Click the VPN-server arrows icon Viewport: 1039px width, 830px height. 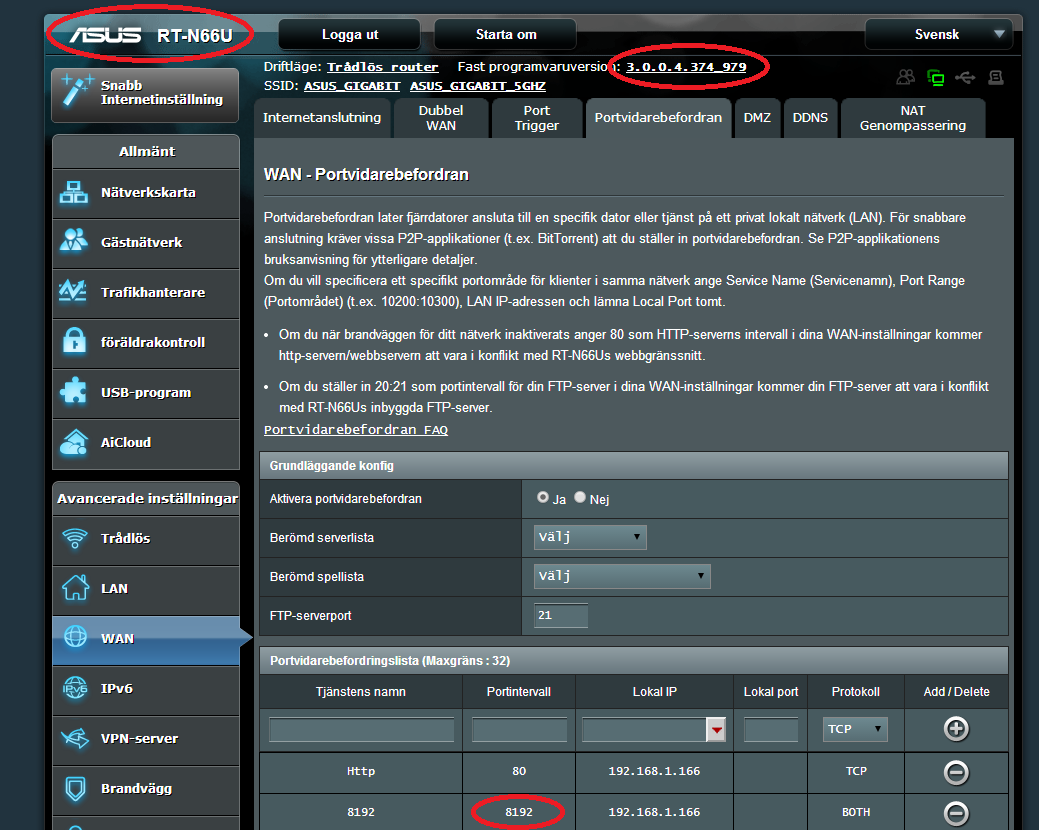[75, 737]
